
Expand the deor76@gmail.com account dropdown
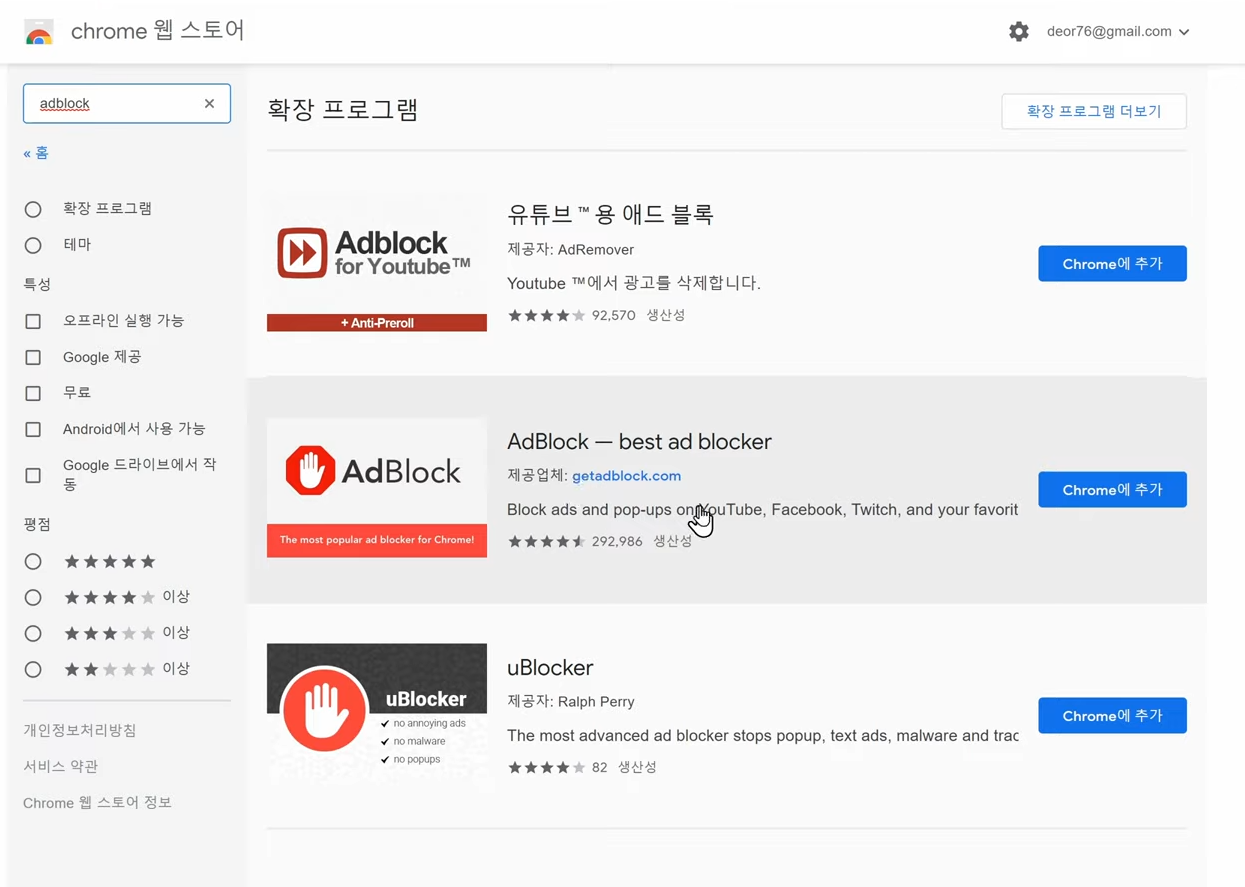(1118, 31)
